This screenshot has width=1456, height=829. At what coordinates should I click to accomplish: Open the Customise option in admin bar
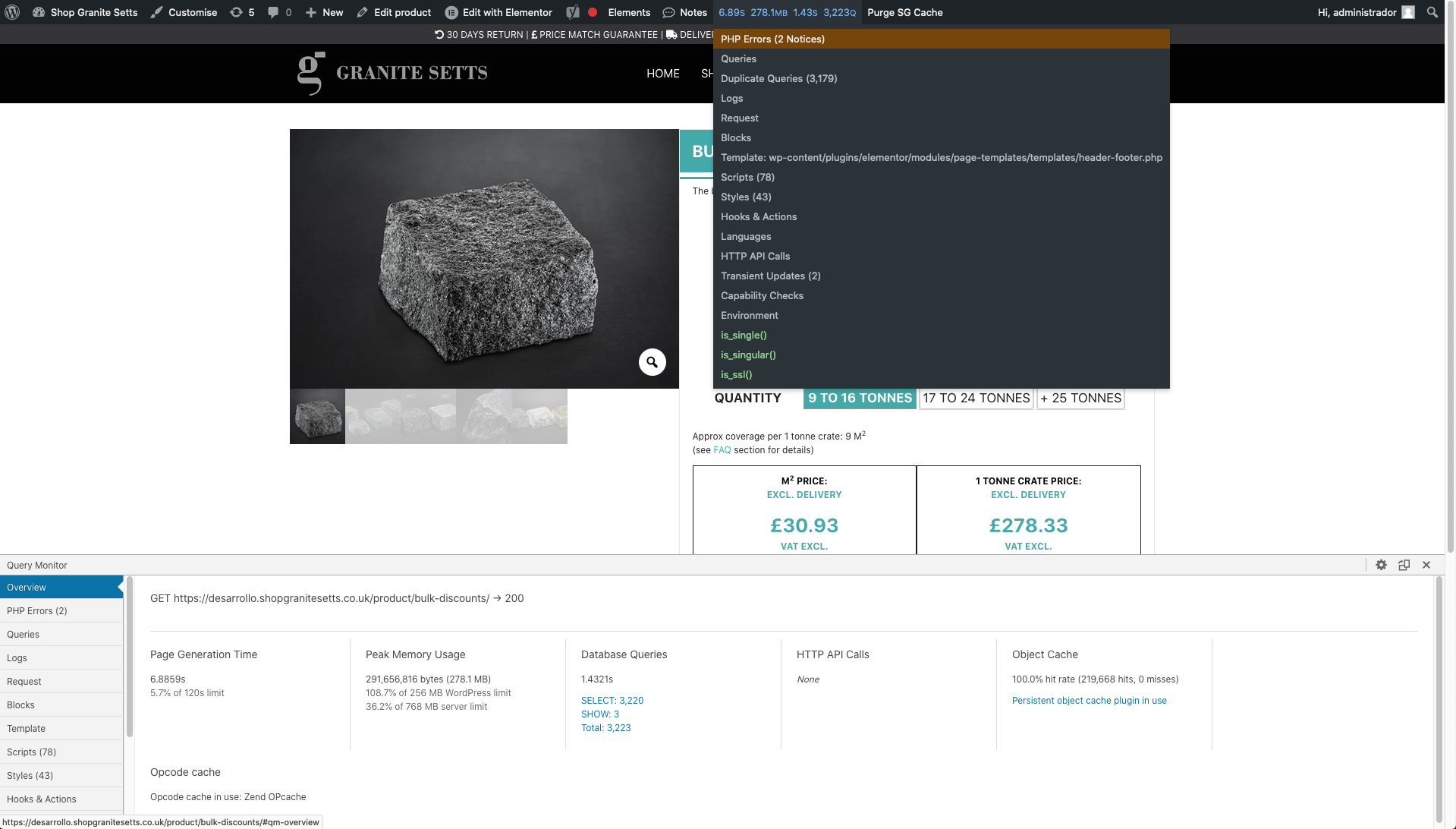[x=184, y=12]
